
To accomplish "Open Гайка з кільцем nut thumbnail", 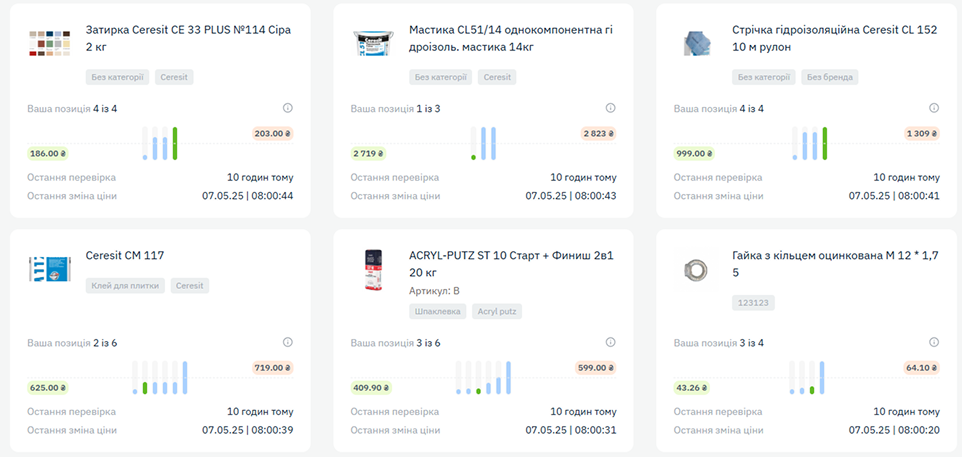I will pos(696,269).
